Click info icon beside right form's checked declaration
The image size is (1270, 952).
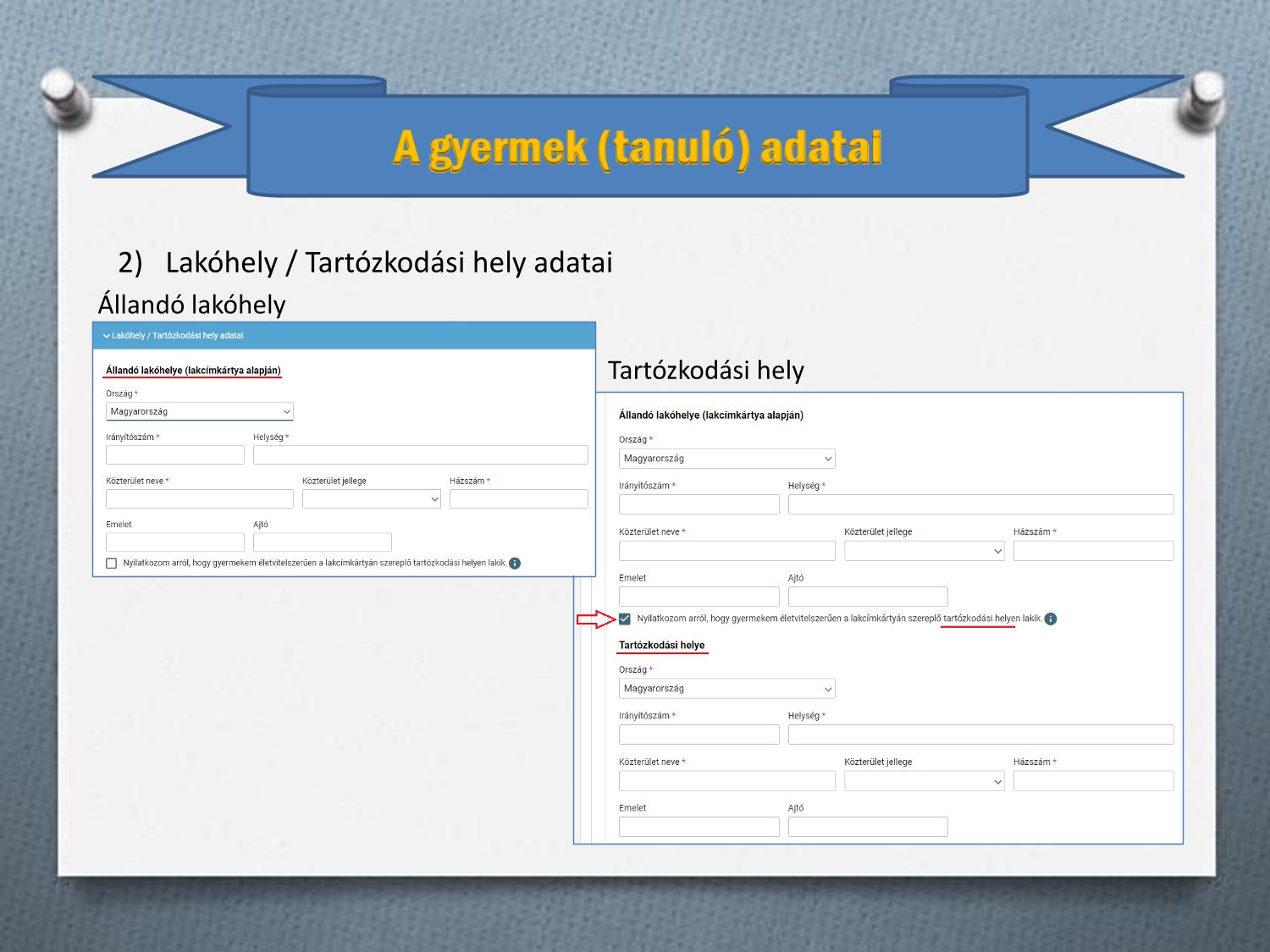tap(1051, 619)
